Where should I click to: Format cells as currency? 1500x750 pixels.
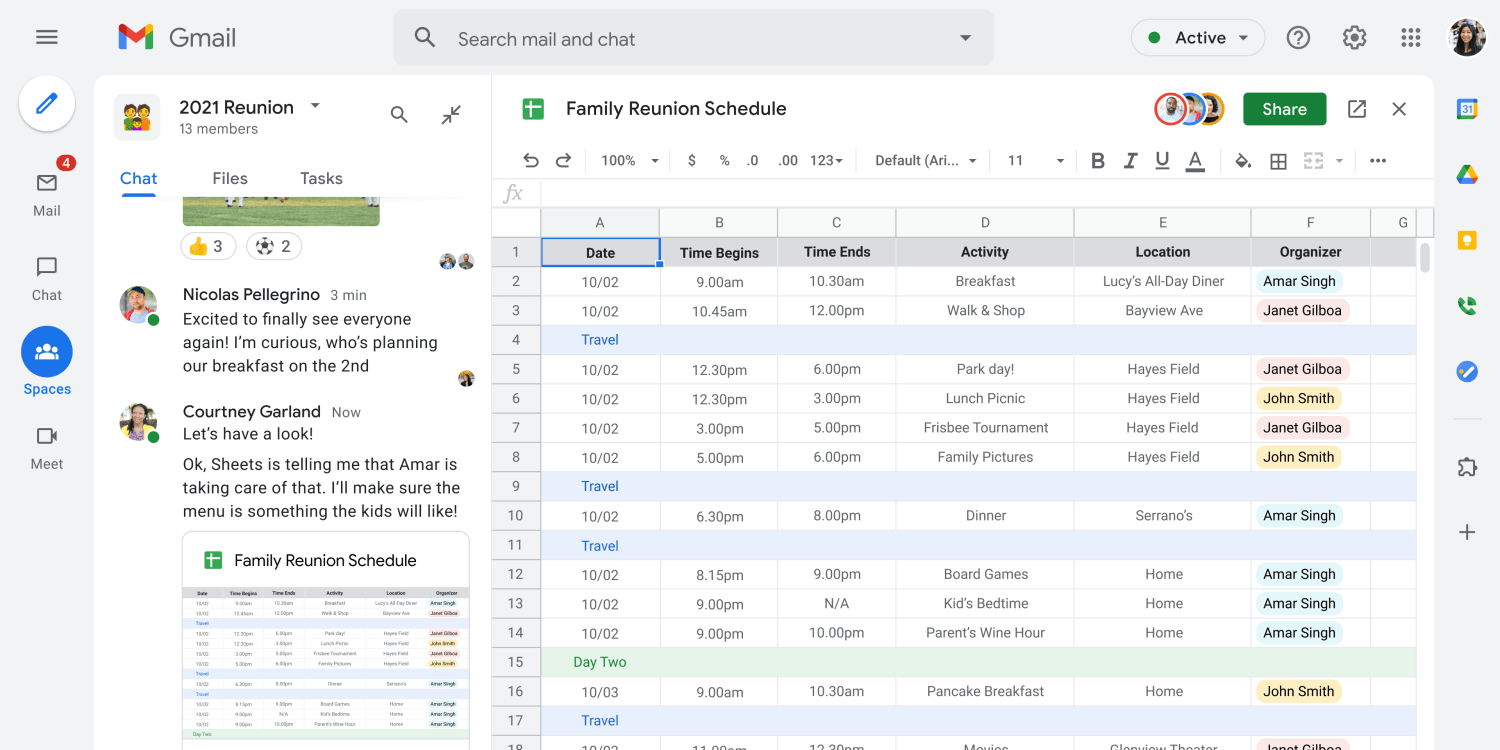pyautogui.click(x=692, y=161)
